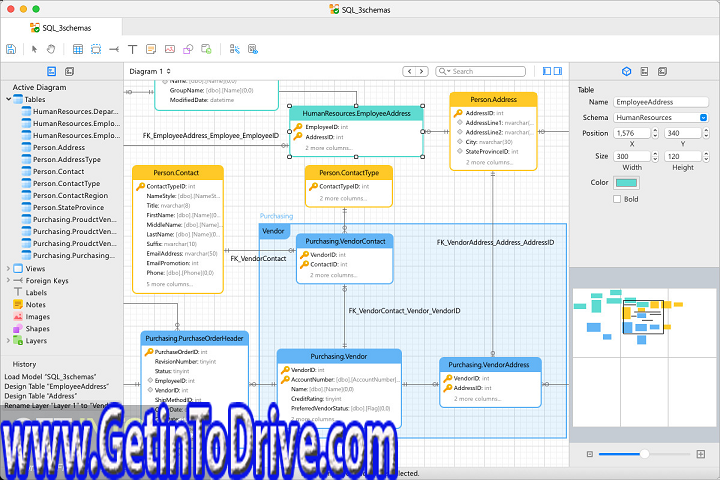Image resolution: width=720 pixels, height=480 pixels.
Task: Click the Person.ContactType table header
Action: [349, 173]
